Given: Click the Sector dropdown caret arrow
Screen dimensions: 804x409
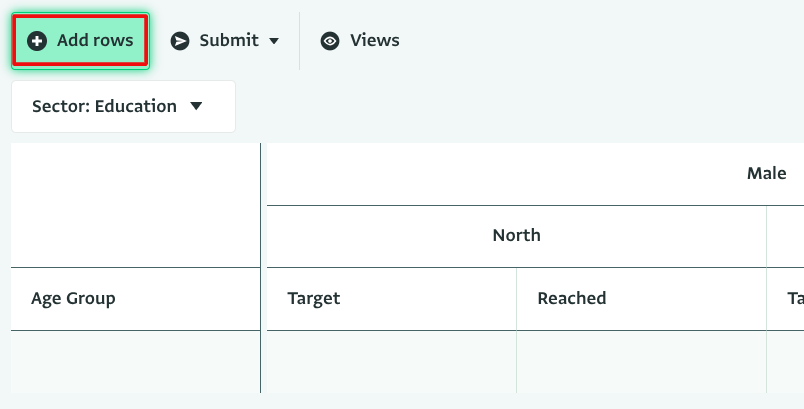Looking at the screenshot, I should point(196,106).
